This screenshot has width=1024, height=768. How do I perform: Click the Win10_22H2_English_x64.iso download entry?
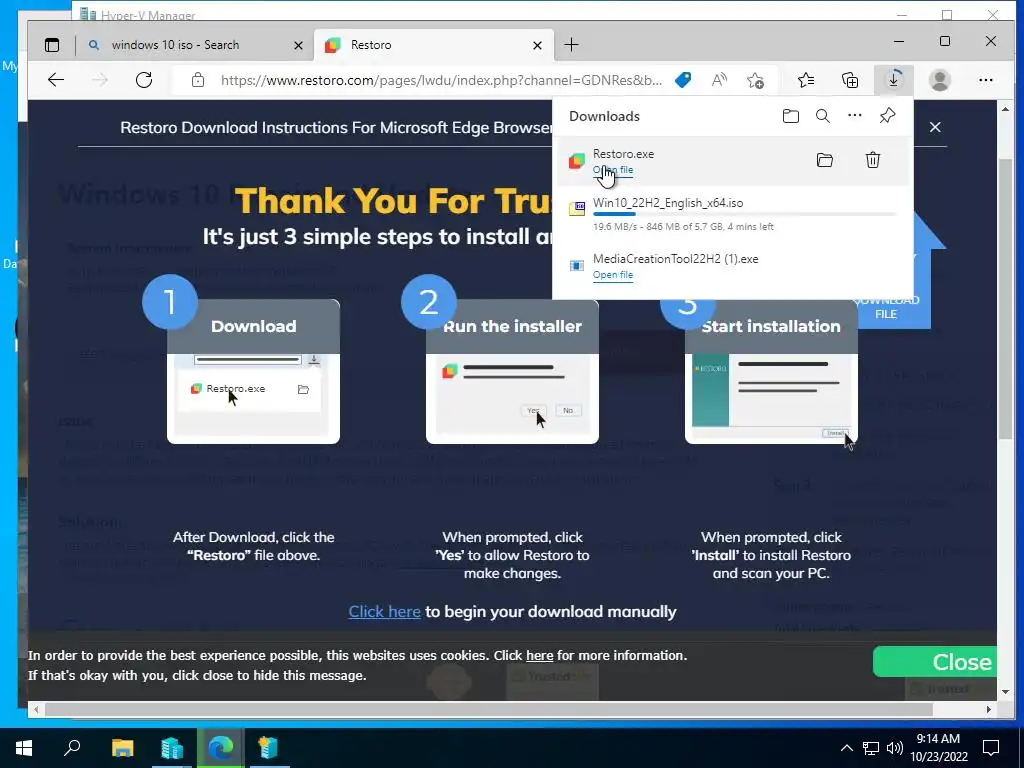731,214
